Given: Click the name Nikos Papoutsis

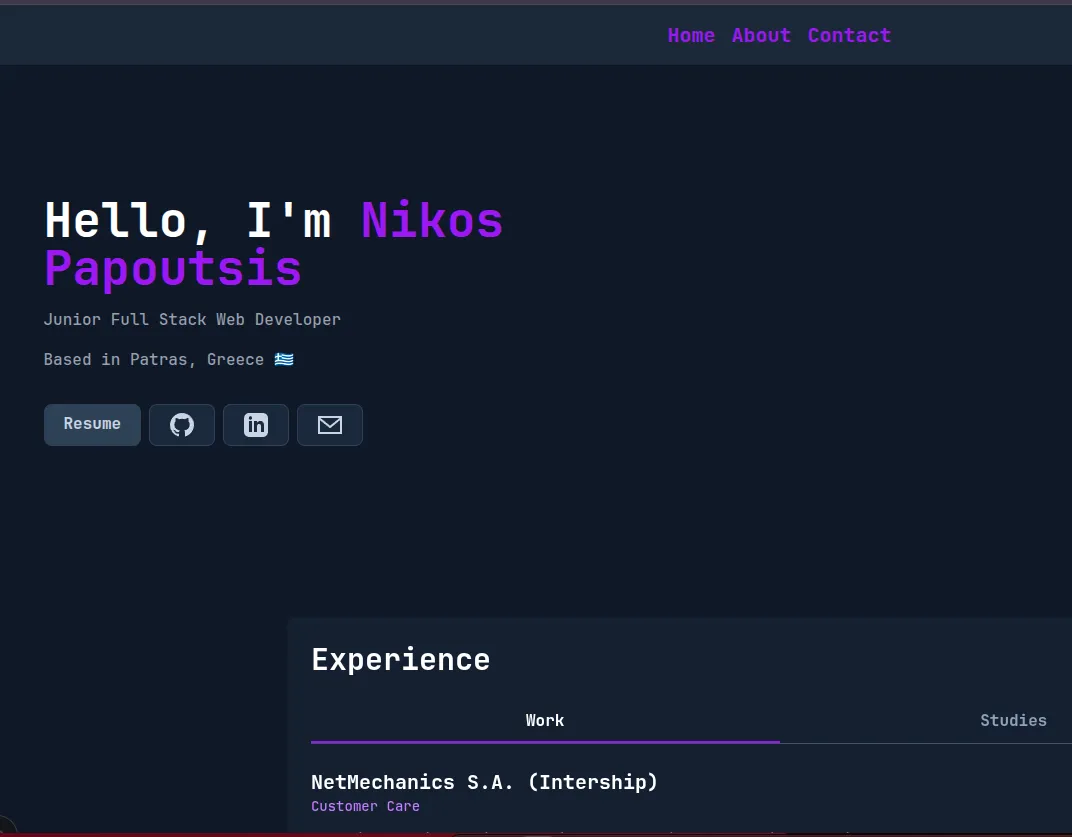Looking at the screenshot, I should pyautogui.click(x=431, y=220).
